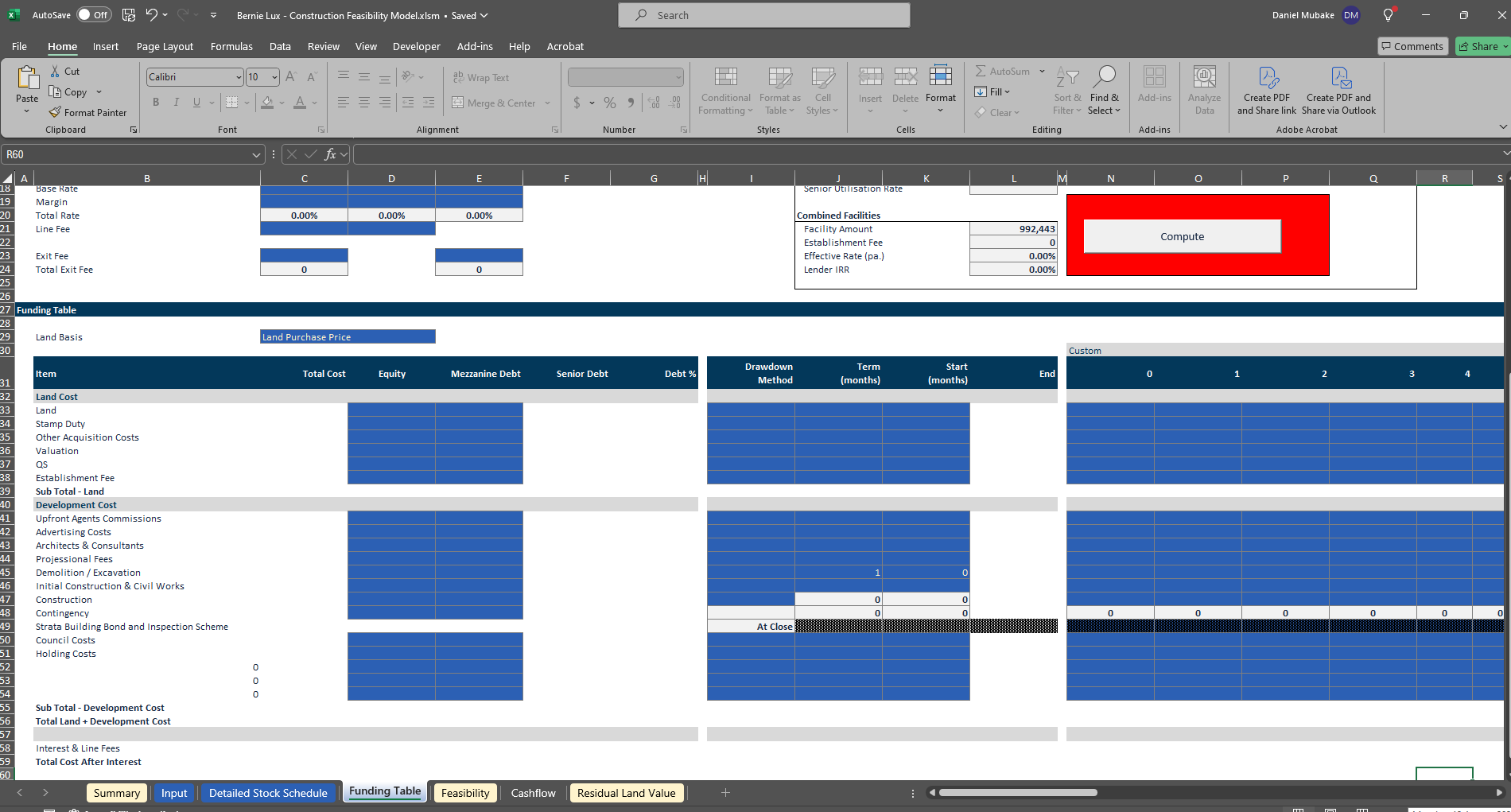Toggle the AutoSave switch
The height and width of the screenshot is (812, 1511).
click(94, 15)
